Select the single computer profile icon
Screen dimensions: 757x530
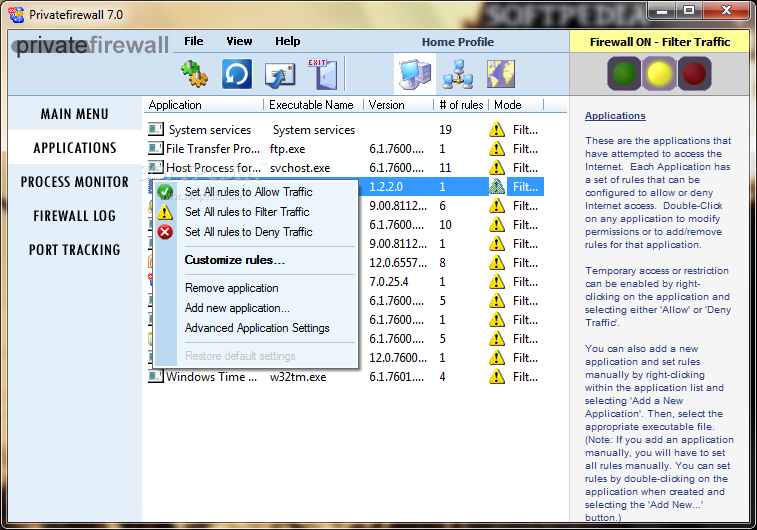pos(415,74)
